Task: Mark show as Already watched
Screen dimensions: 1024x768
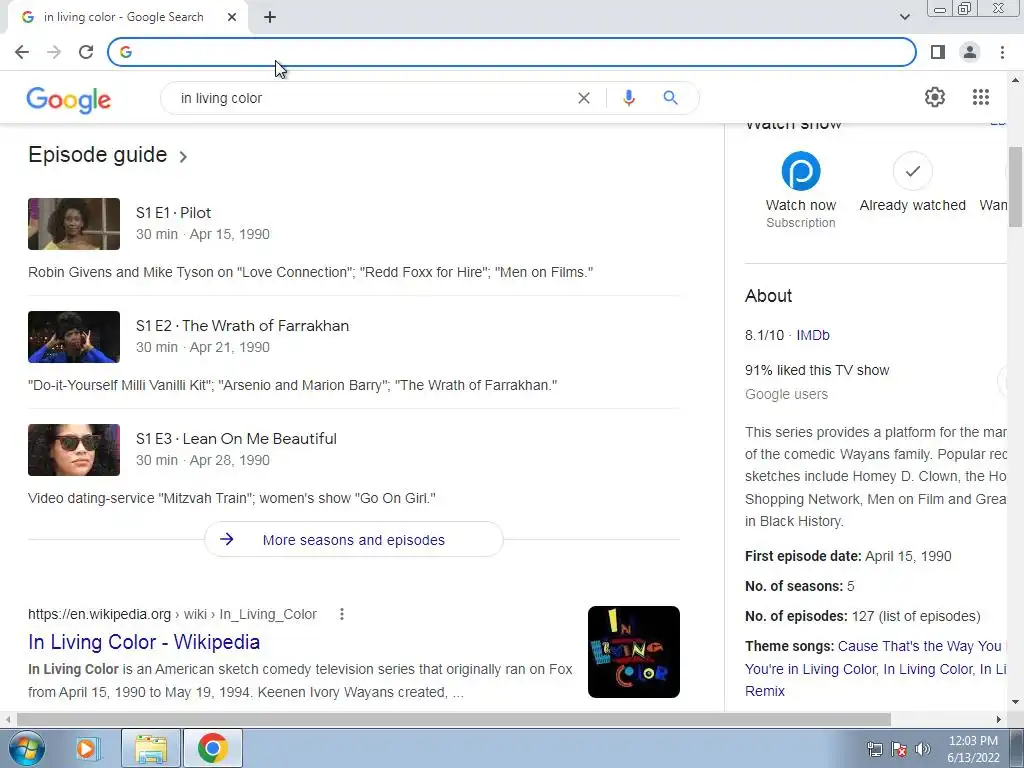Action: coord(912,171)
